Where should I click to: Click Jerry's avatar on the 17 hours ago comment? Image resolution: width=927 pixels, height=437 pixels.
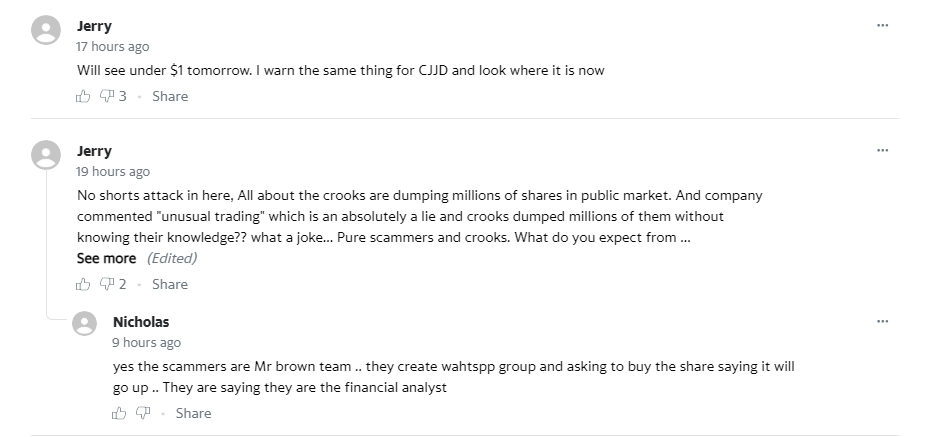(46, 30)
